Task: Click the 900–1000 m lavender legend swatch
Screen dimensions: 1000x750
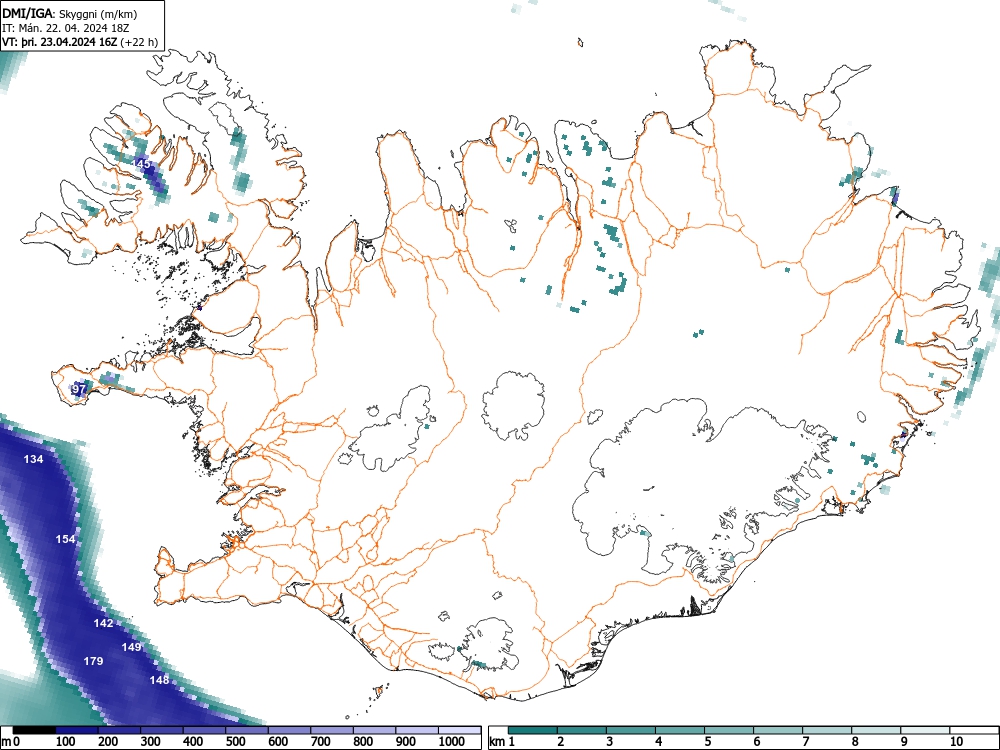Action: click(x=417, y=730)
